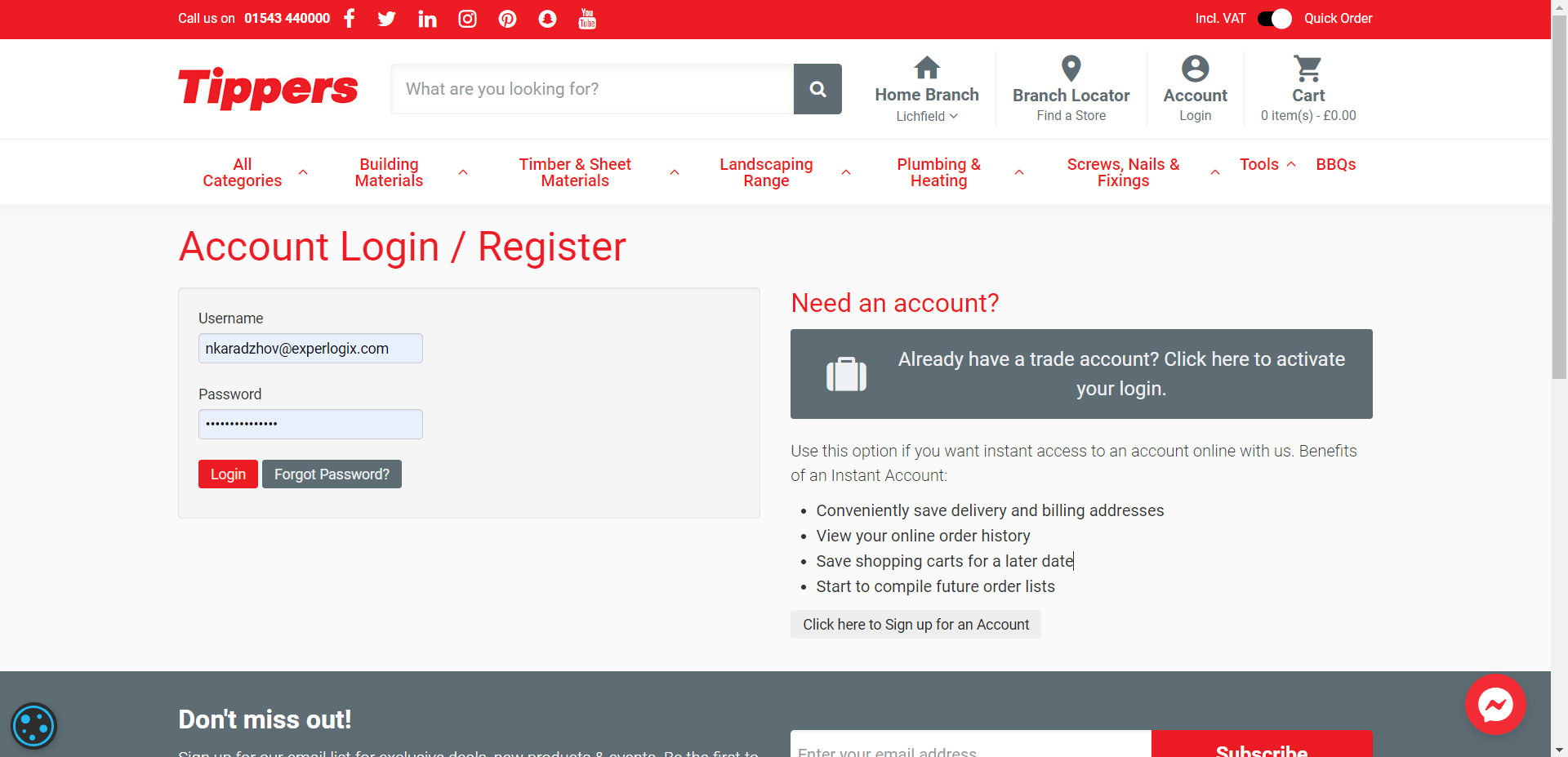Click the Quick Order link

[1338, 18]
